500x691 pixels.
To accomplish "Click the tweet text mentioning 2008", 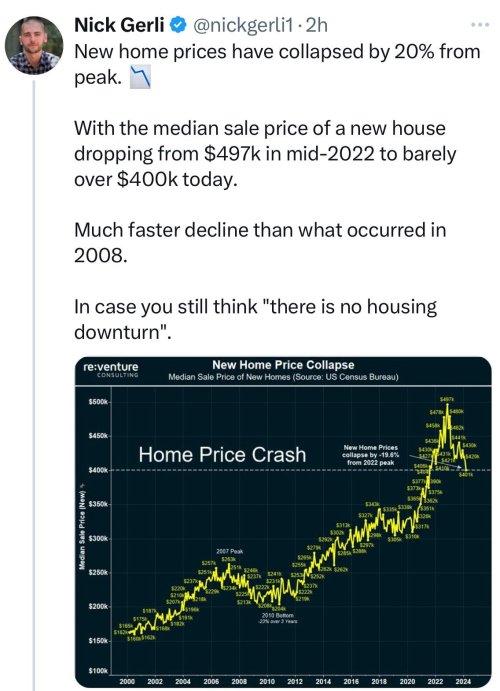I will 260,242.
